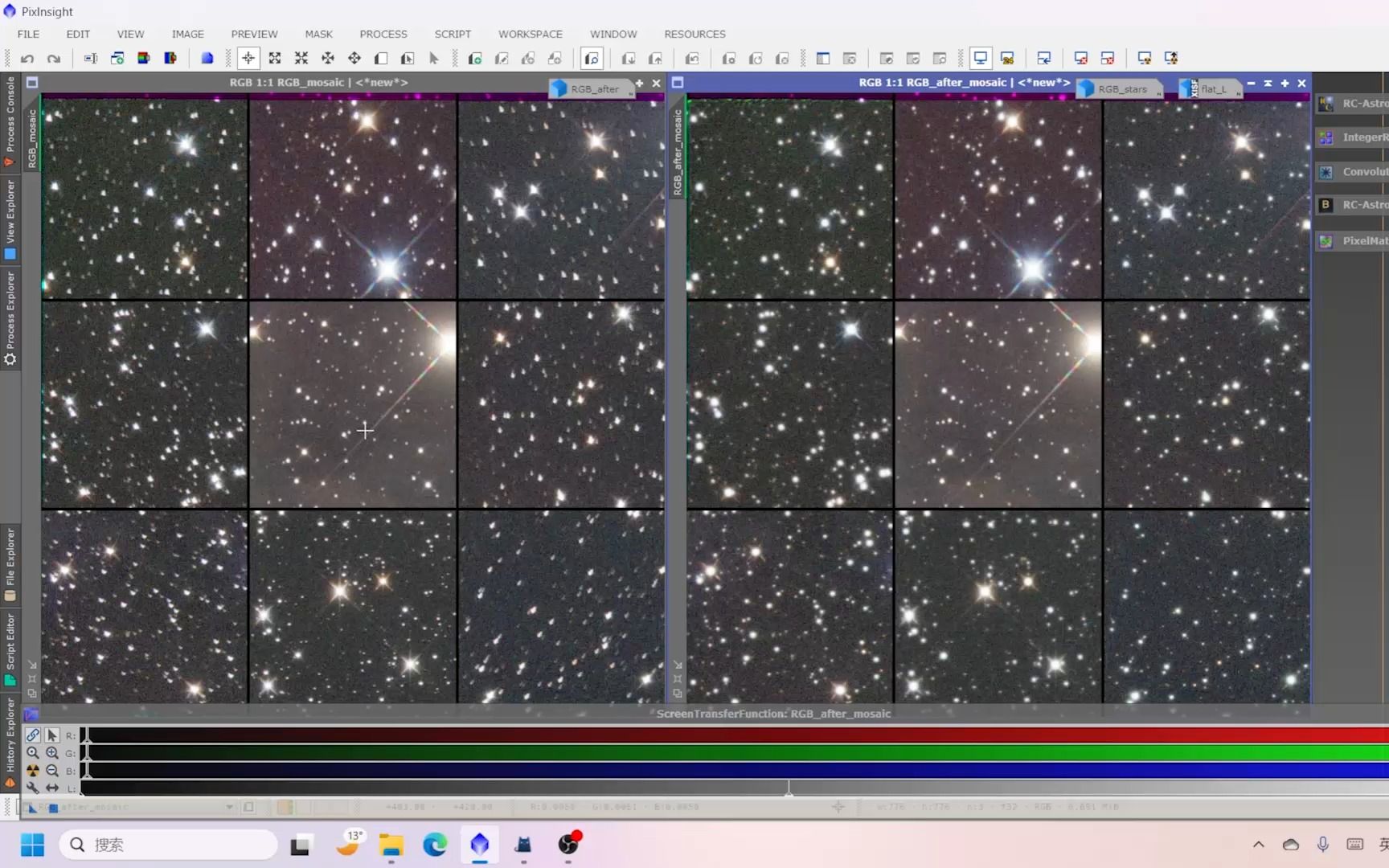Click the IntegerR process icon
Screen dimensions: 1389x868
(x=1326, y=137)
